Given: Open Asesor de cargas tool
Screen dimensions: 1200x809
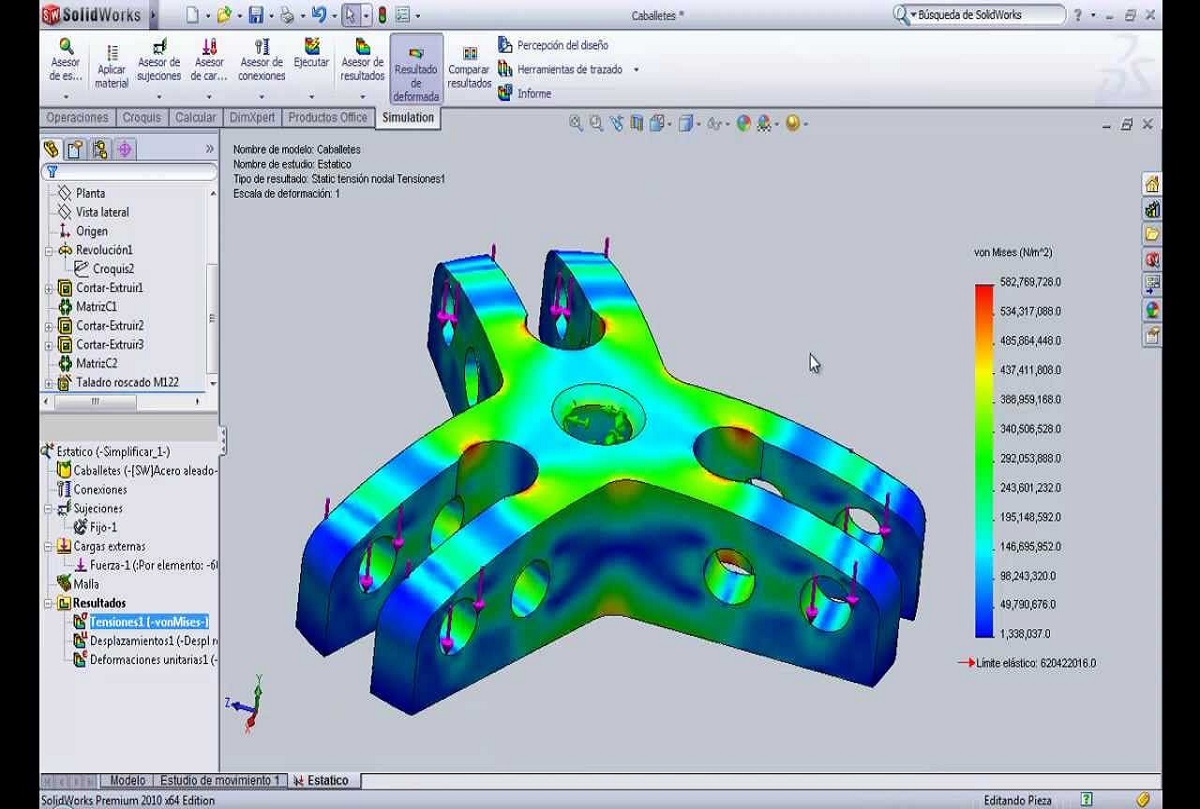Looking at the screenshot, I should coord(209,60).
